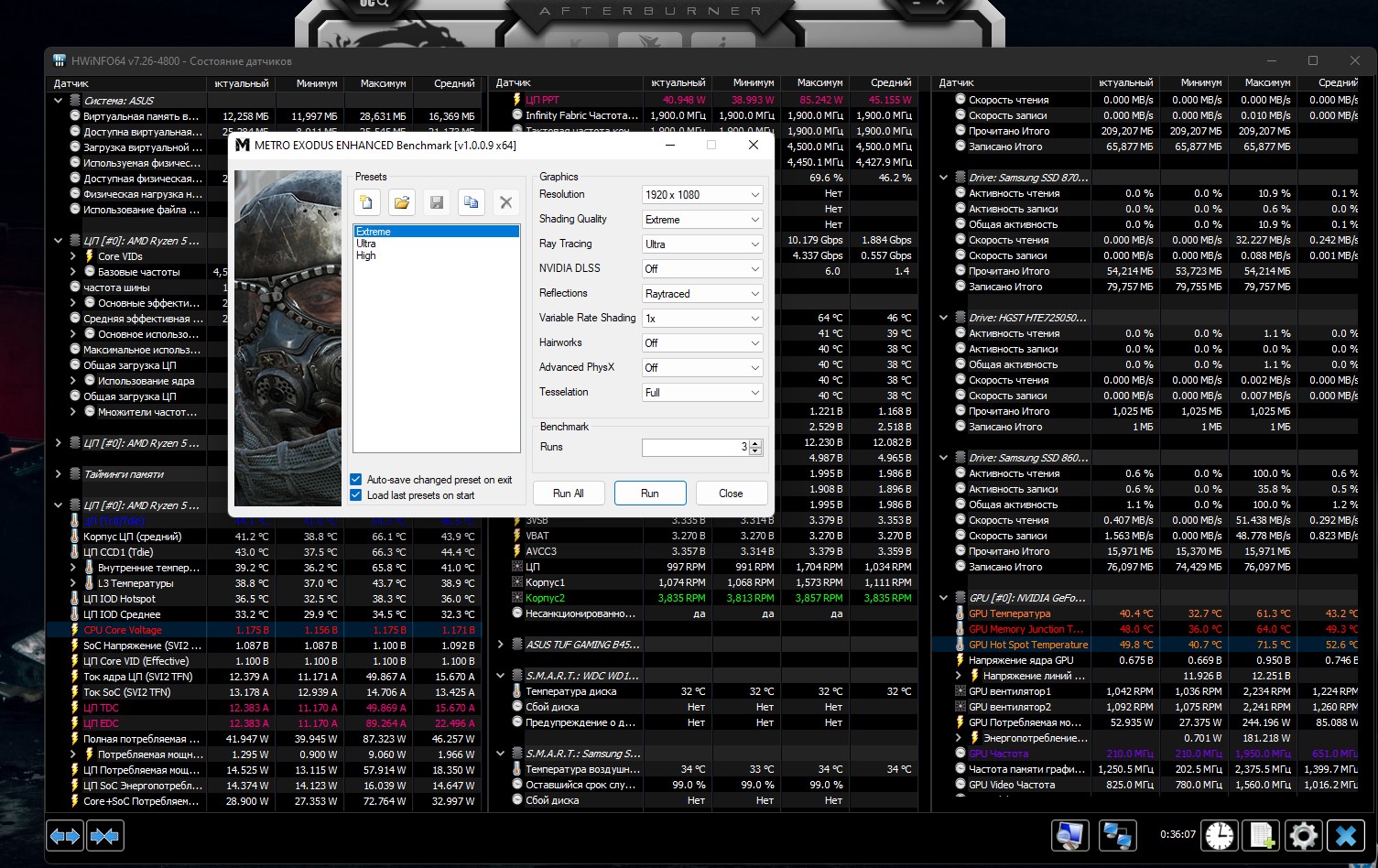Reset HWiNFO sensor clock timer
The width and height of the screenshot is (1378, 868).
point(1220,835)
